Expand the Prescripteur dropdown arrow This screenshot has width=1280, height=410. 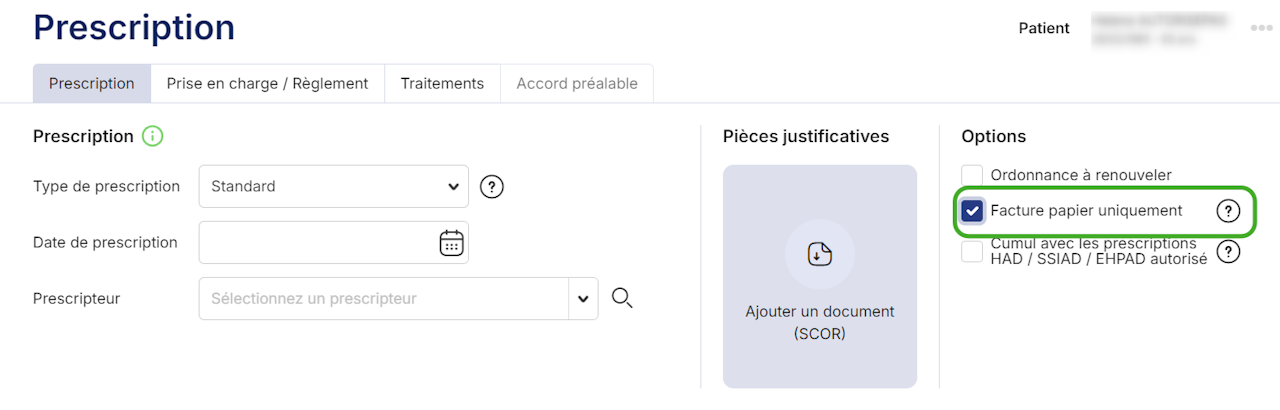point(583,298)
